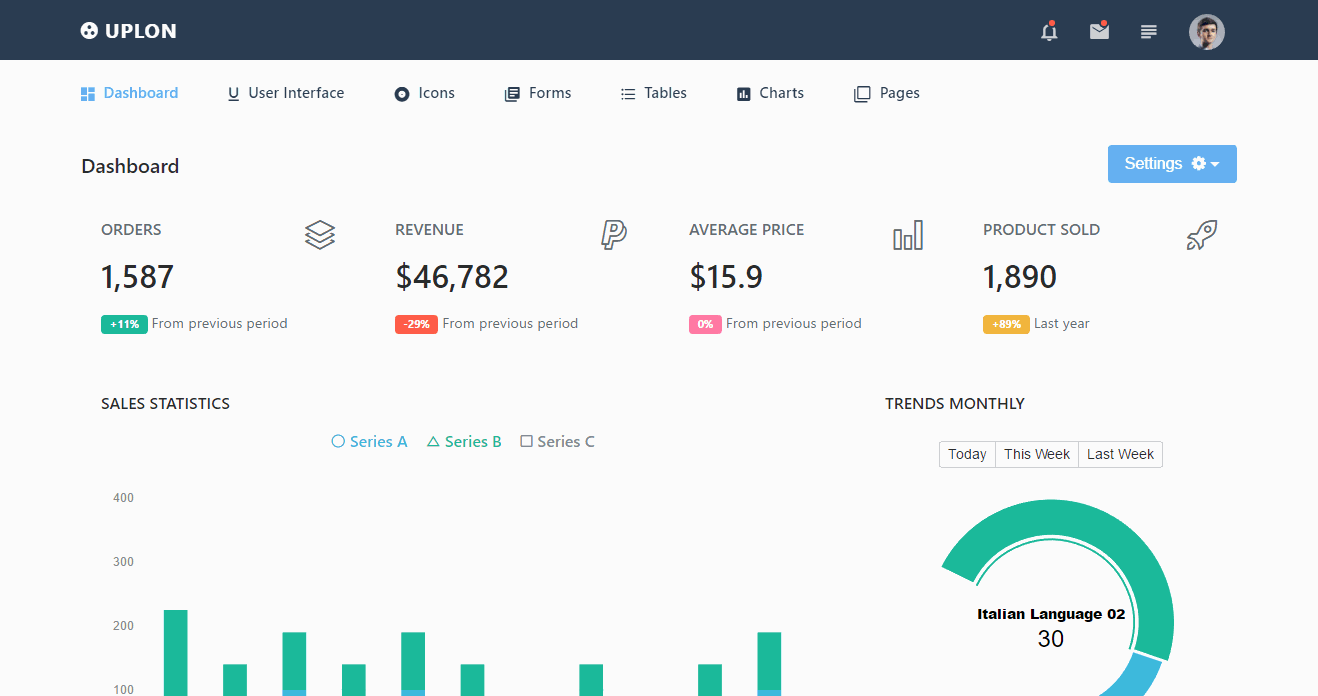Click the Orders layers stack icon
1318x696 pixels.
tap(320, 235)
